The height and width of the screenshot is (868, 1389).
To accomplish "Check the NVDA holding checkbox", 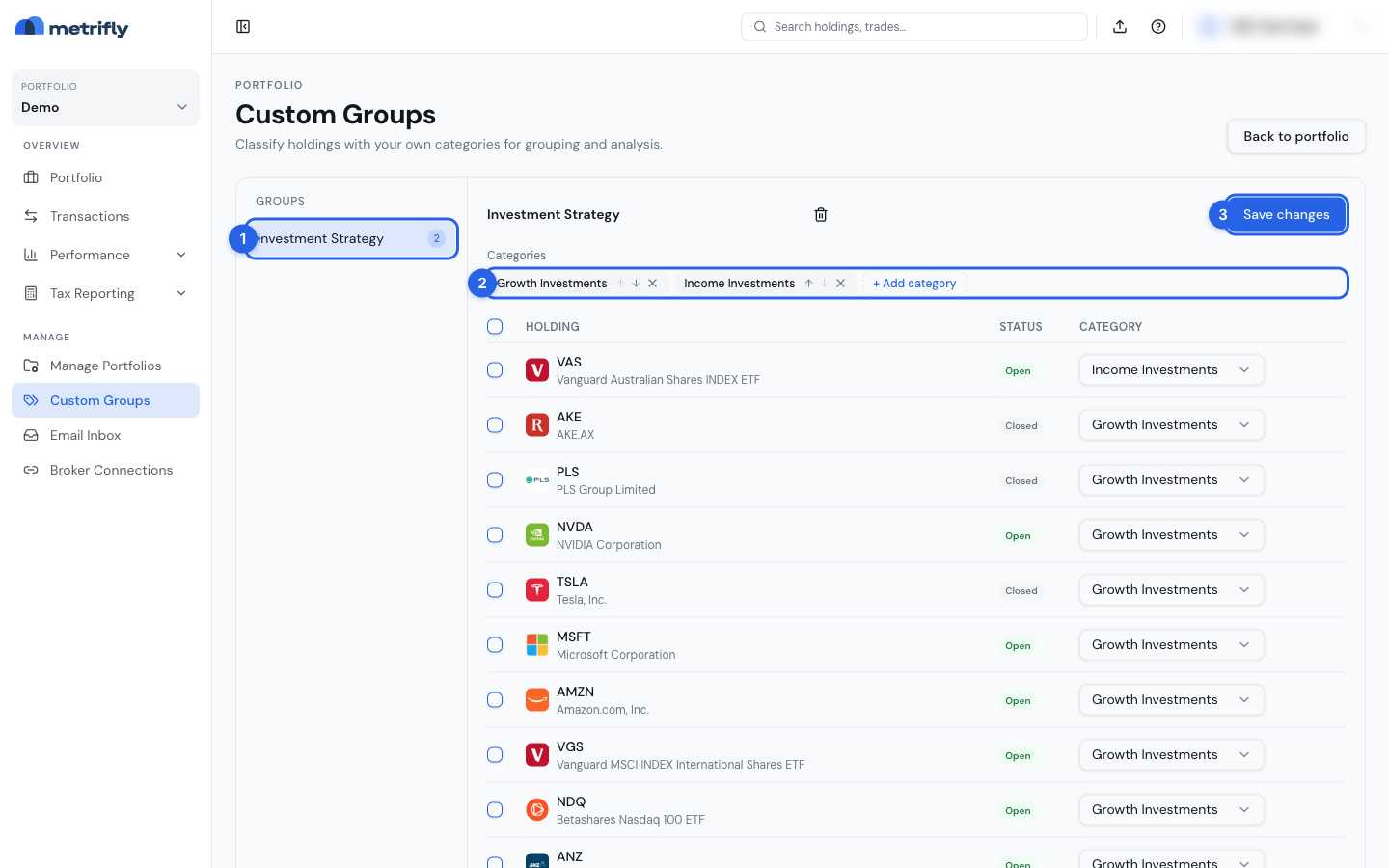I will point(495,535).
